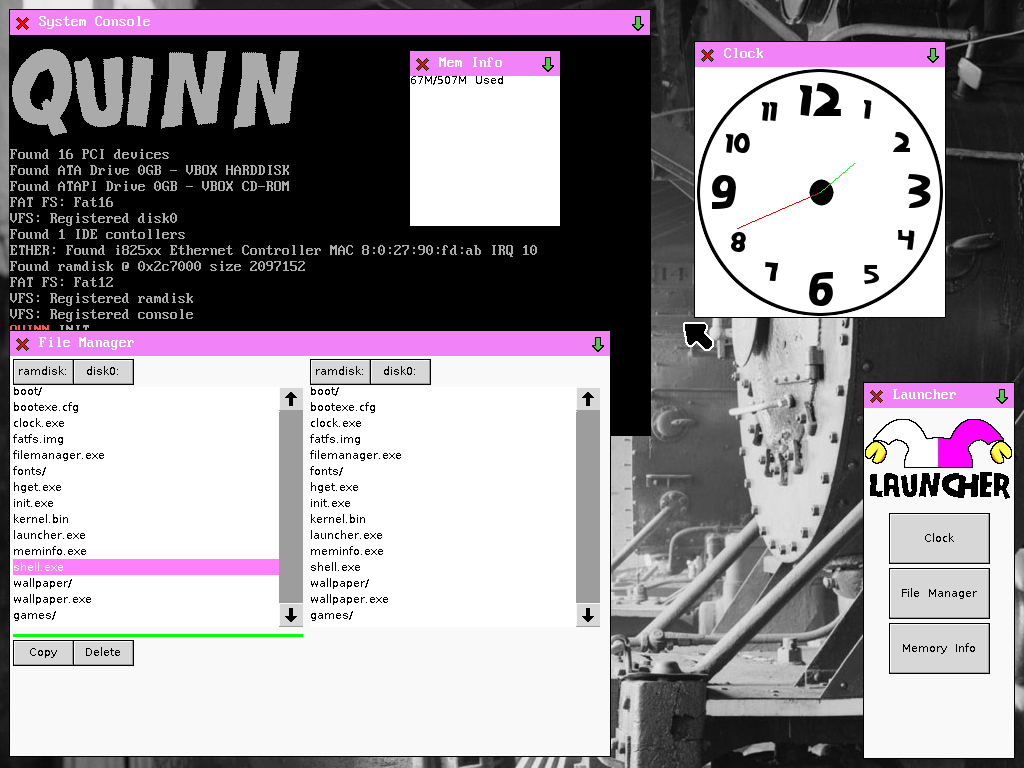Select clock.exe in the right pane
The width and height of the screenshot is (1024, 768).
pyautogui.click(x=443, y=423)
